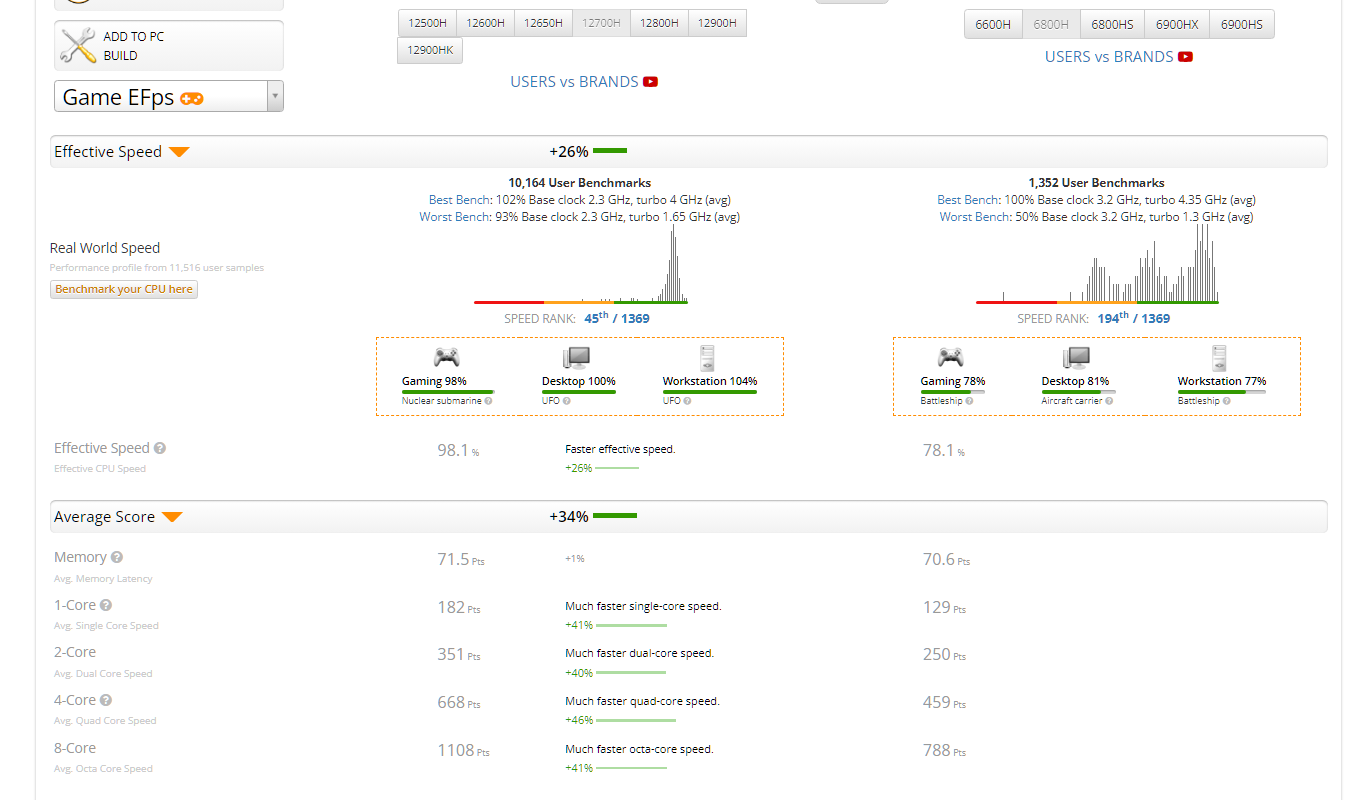This screenshot has width=1371, height=800.
Task: Click the gamepad icon above Gaming 98%
Action: tap(446, 357)
